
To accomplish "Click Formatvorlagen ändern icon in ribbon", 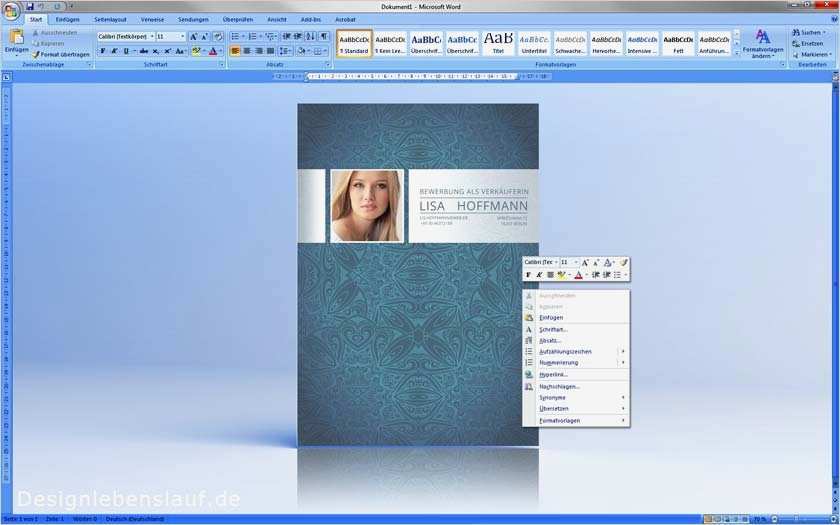I will coord(763,43).
